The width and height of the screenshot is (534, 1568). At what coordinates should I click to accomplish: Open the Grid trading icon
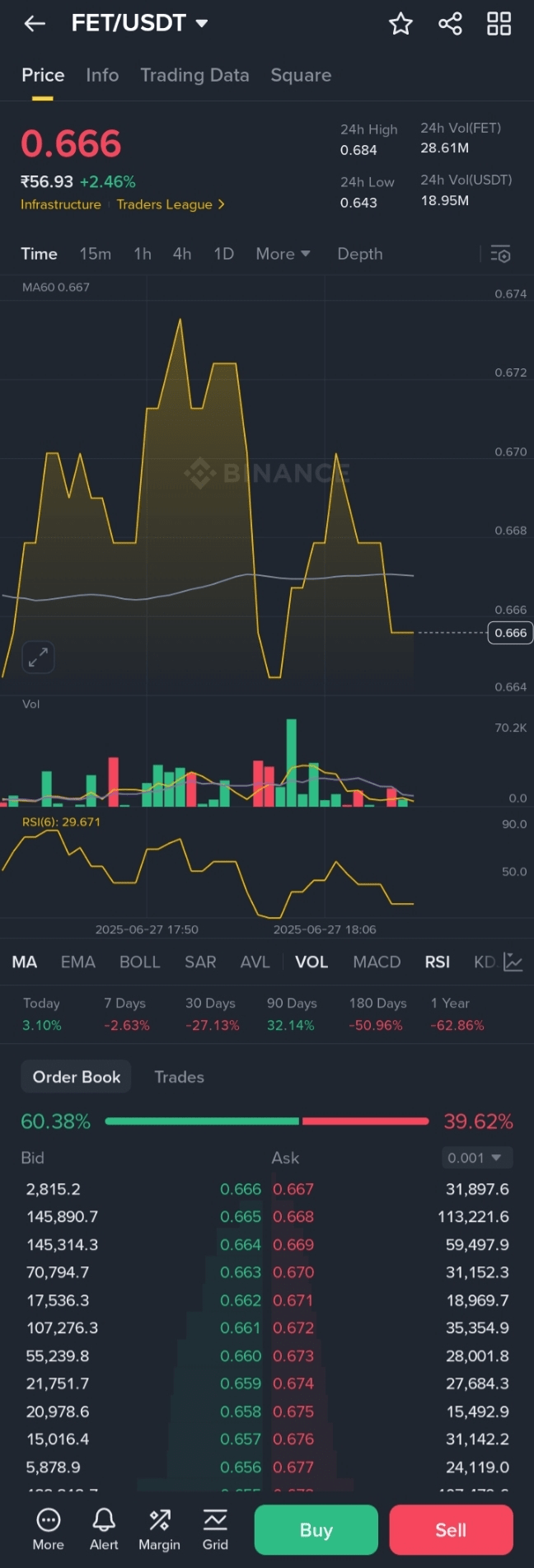pos(215,1529)
